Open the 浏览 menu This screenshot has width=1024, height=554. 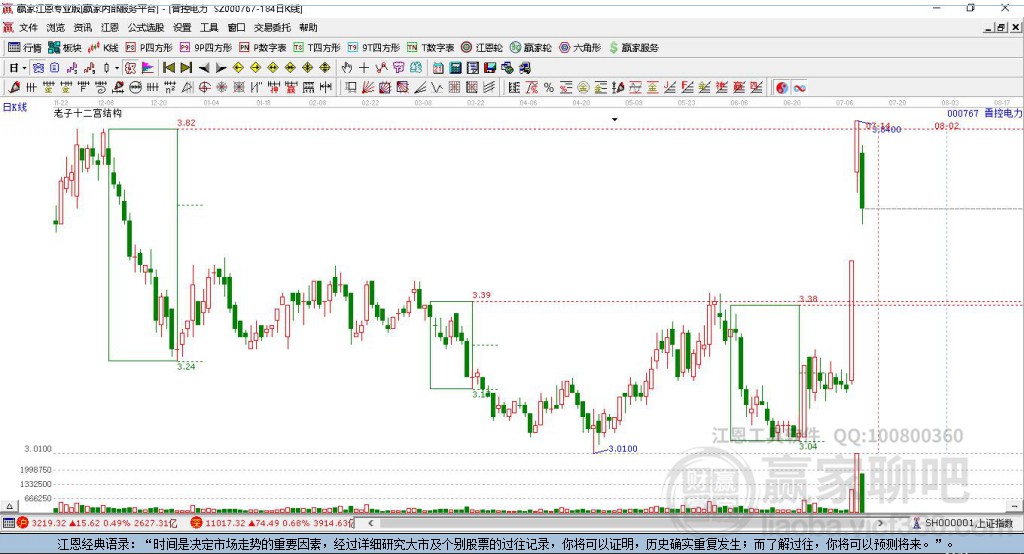click(56, 27)
